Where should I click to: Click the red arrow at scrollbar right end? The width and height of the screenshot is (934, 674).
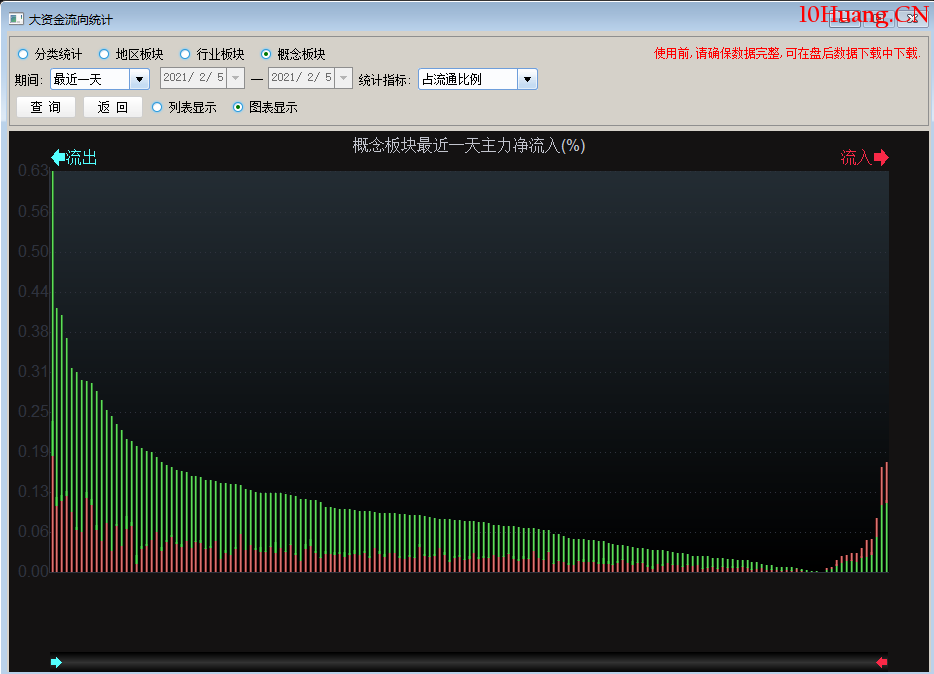882,662
